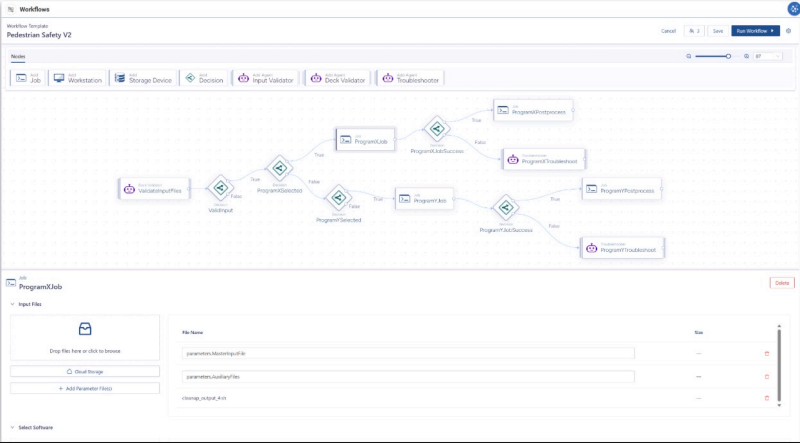Open workflow settings gear icon
The height and width of the screenshot is (443, 800).
point(788,31)
